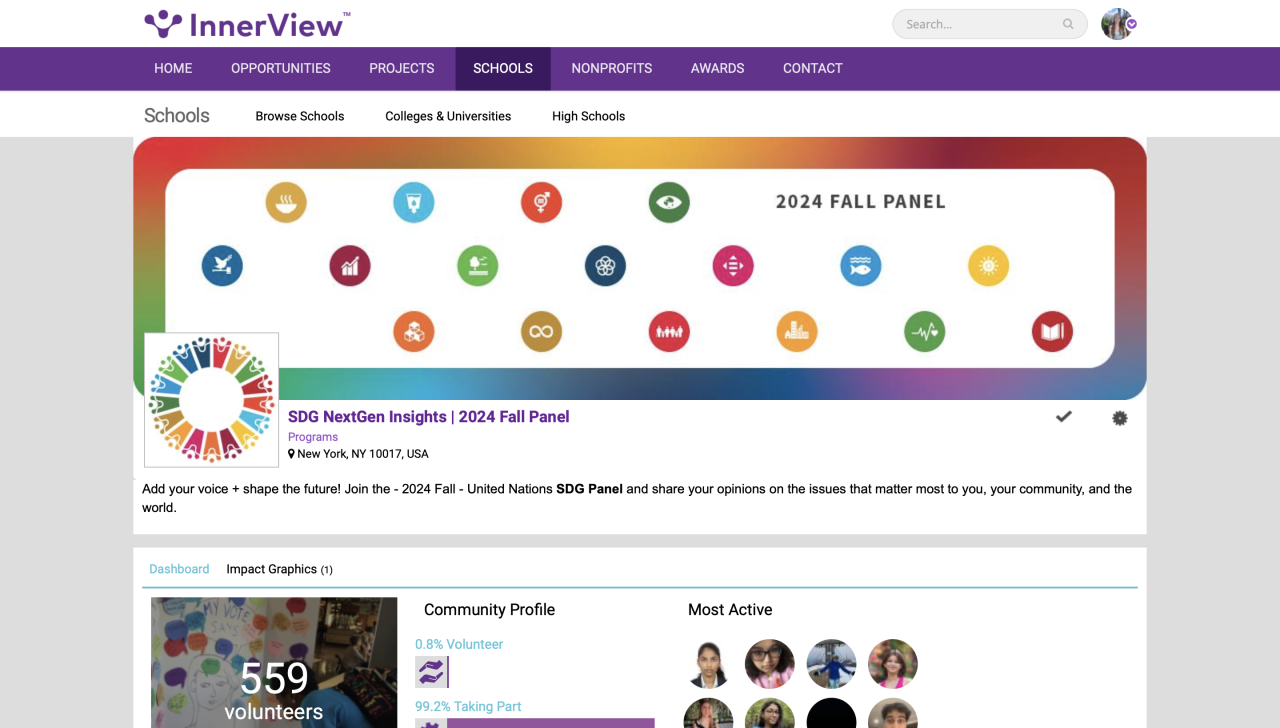
Task: Click the checkmark icon beside the panel title
Action: tap(1064, 416)
